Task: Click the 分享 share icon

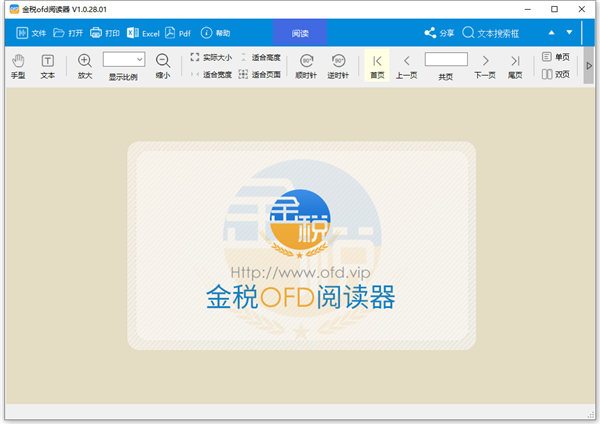Action: tap(430, 33)
